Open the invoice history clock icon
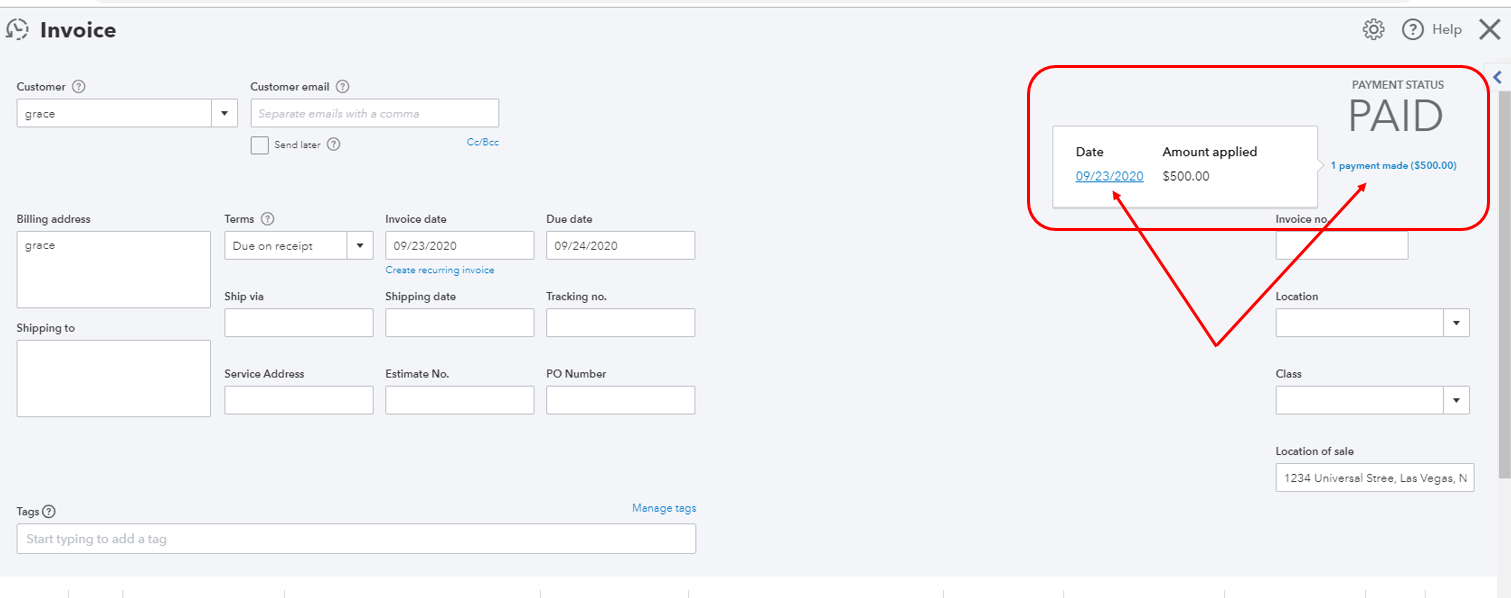1511x598 pixels. tap(18, 30)
